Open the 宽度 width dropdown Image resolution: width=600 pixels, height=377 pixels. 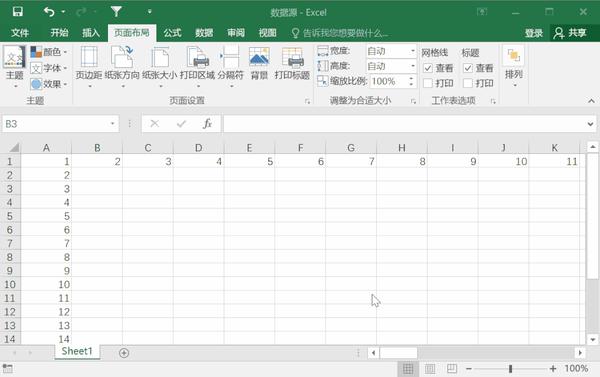coord(413,51)
